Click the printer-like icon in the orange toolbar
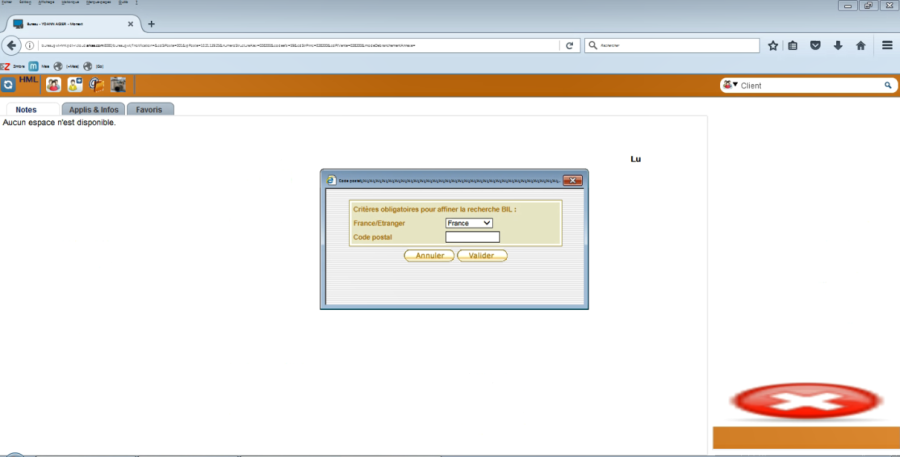The height and width of the screenshot is (457, 900). click(x=119, y=86)
